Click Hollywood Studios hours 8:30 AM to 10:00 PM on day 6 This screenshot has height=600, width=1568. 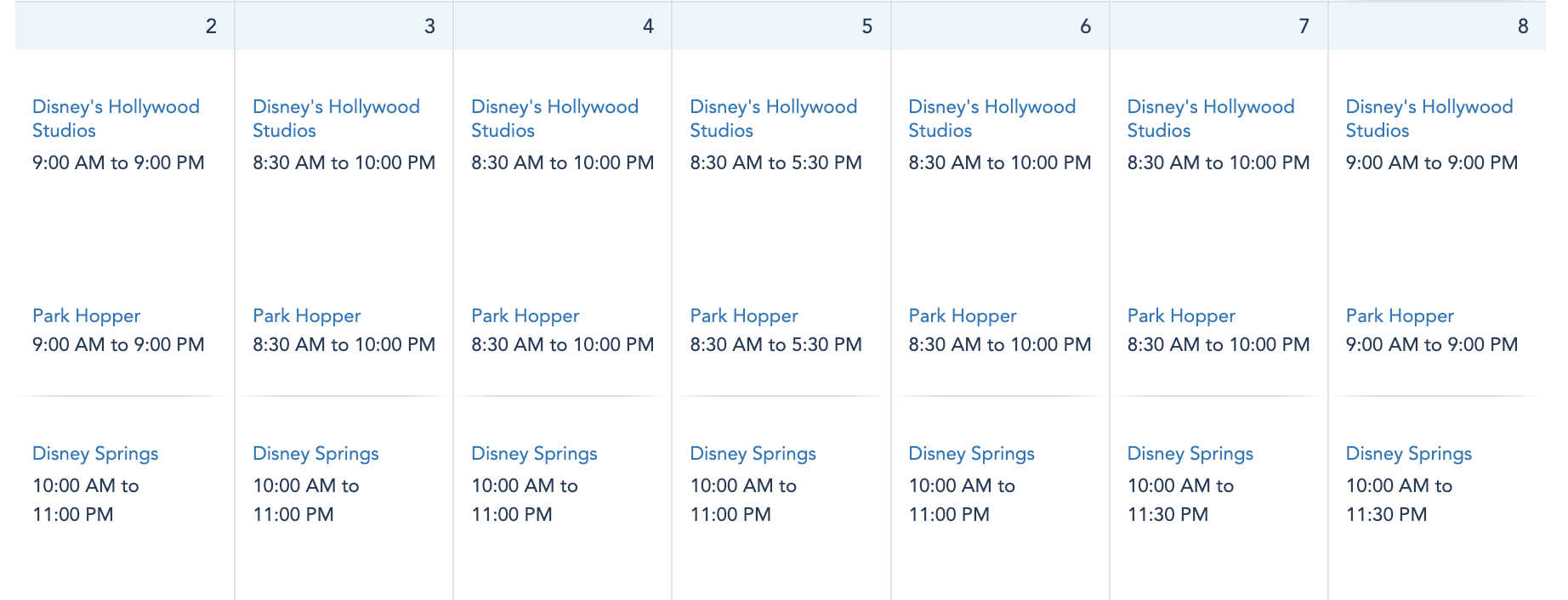coord(999,162)
